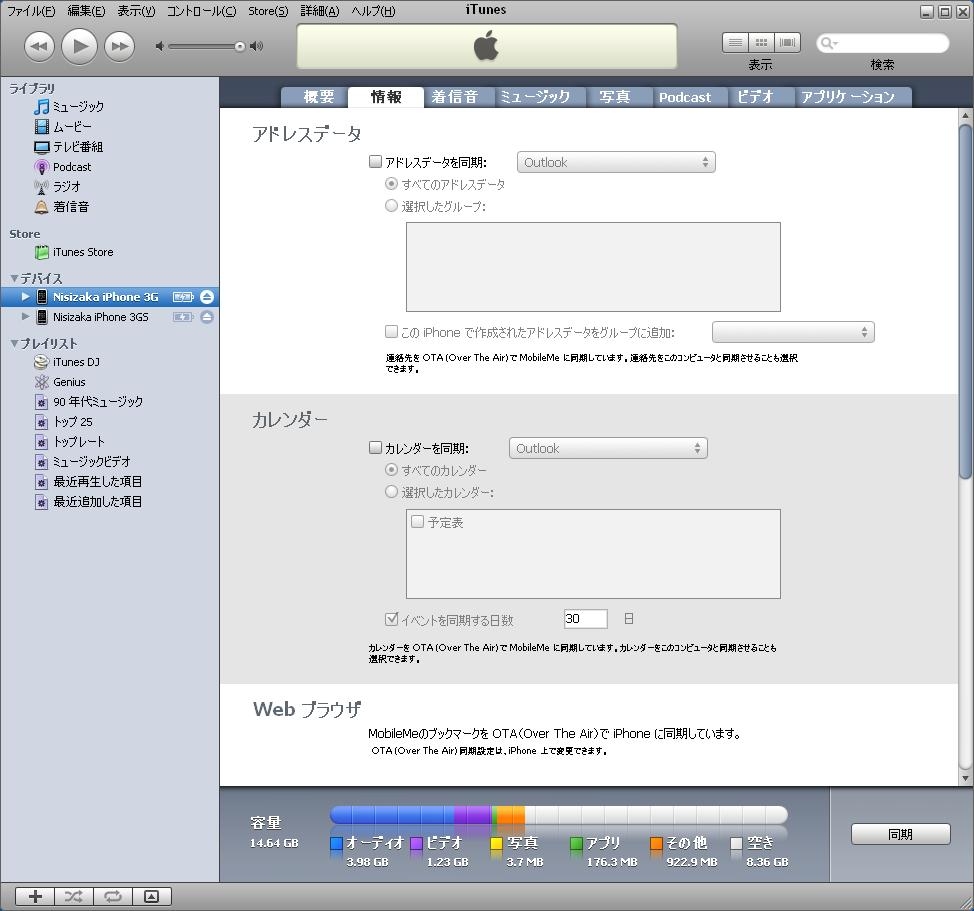This screenshot has height=911, width=974.
Task: Select すべてのカレンダー radio button
Action: 391,469
